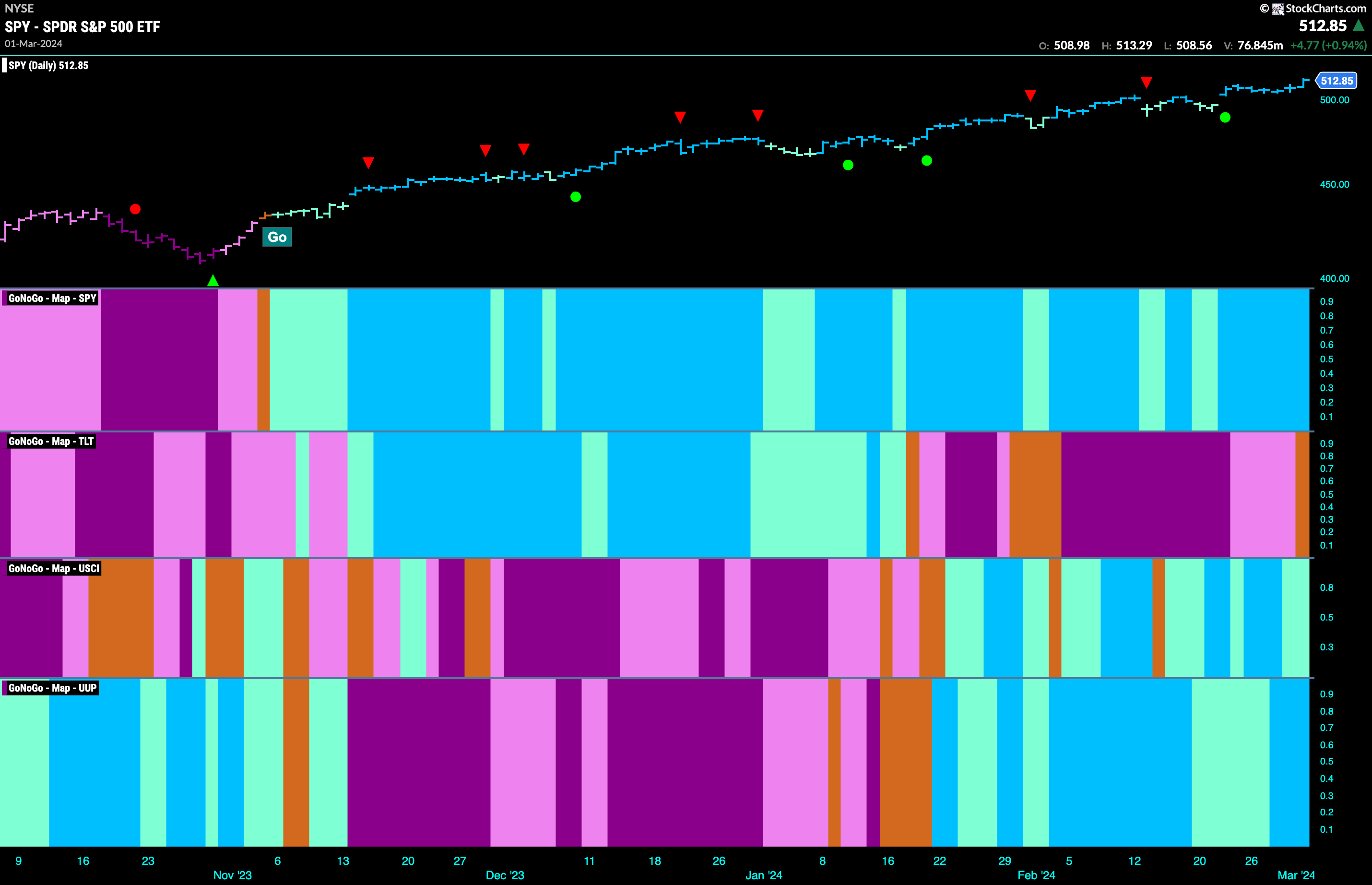Click the "Jan '24" month label
The width and height of the screenshot is (1372, 885).
point(764,875)
